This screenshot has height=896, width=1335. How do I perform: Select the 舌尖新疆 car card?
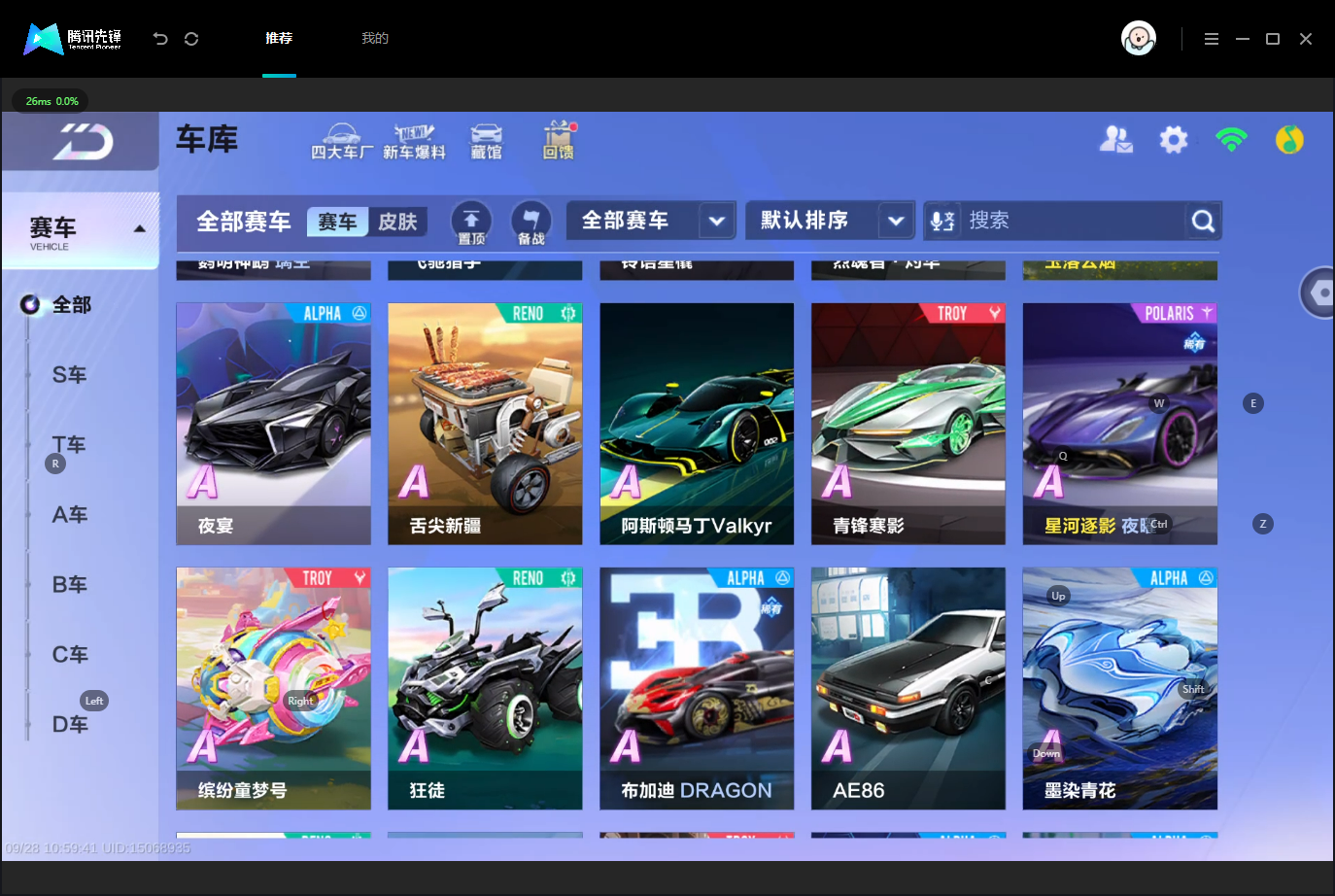[485, 424]
